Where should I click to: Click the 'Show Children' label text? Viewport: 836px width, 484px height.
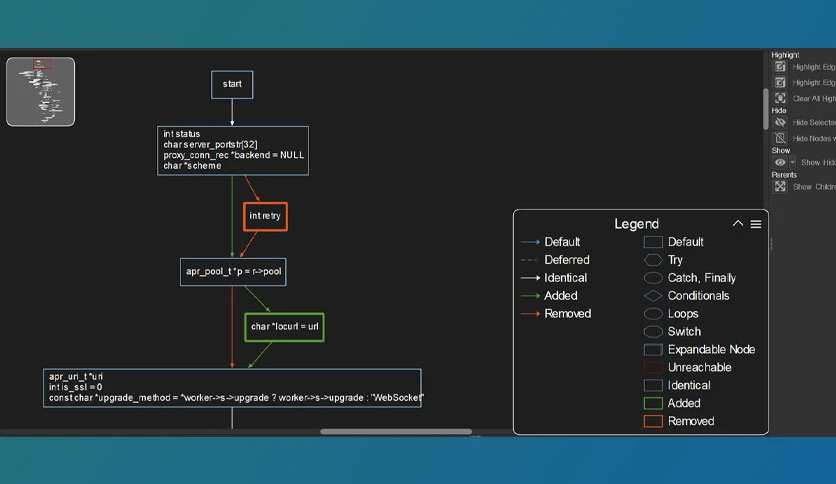[x=814, y=187]
